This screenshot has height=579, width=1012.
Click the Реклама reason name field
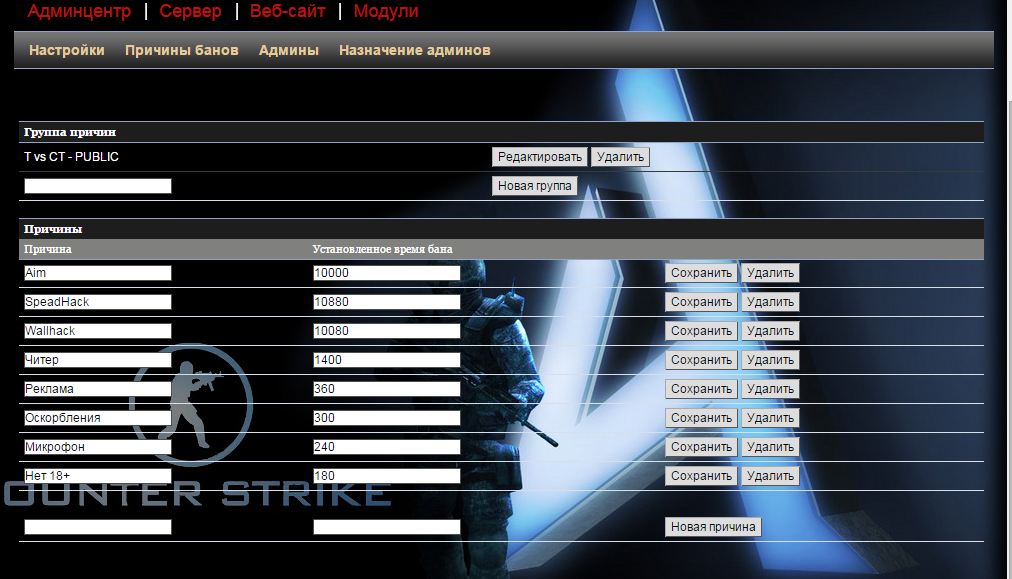click(x=98, y=389)
